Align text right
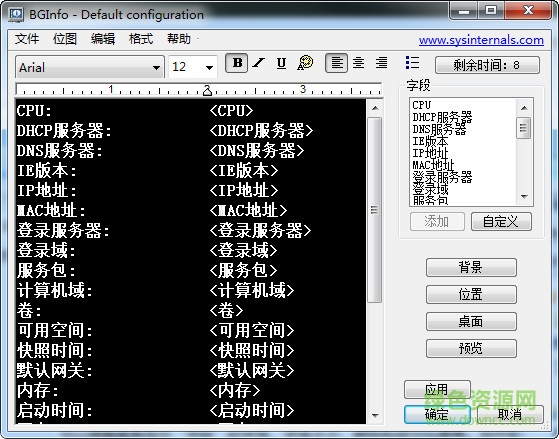 (x=381, y=63)
